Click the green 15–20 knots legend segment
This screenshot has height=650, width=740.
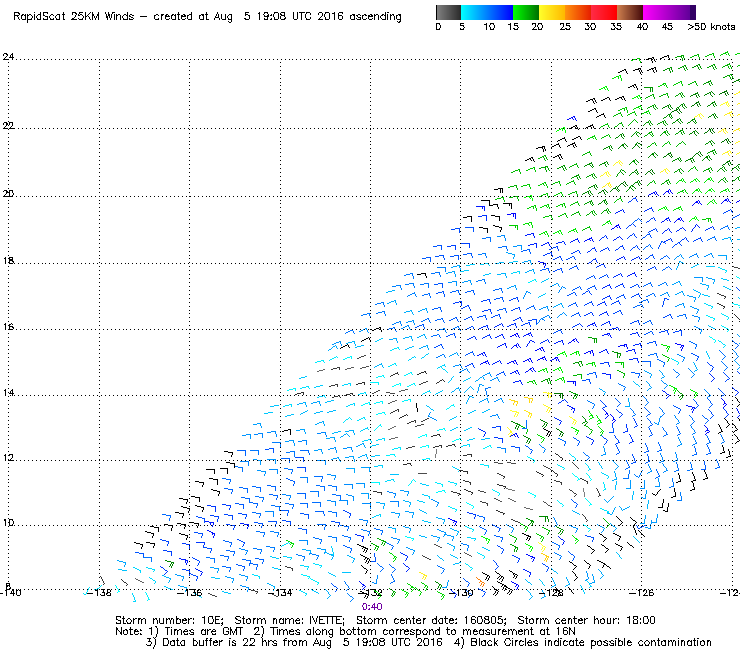(526, 12)
